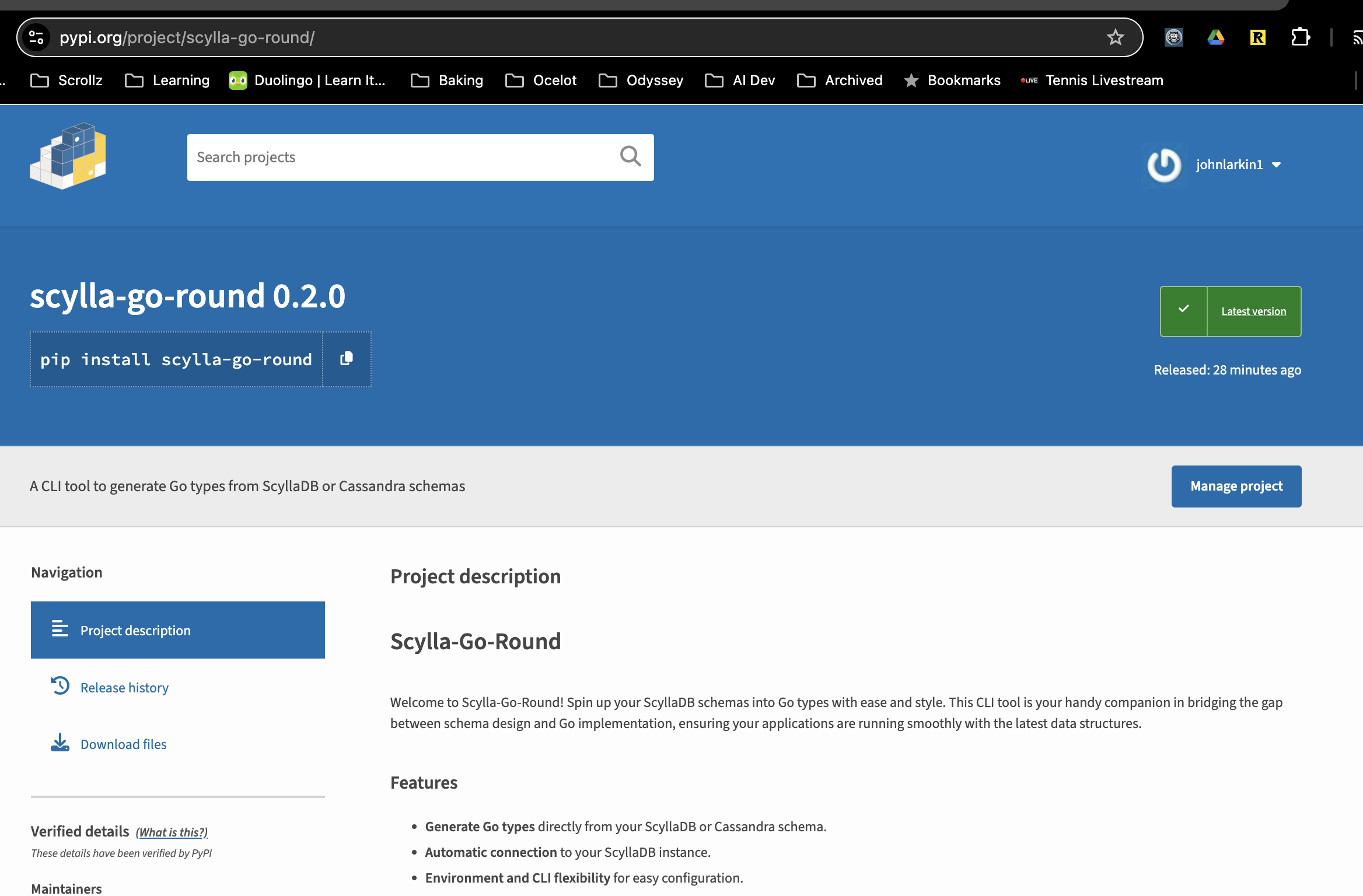Click the download files icon

61,743
